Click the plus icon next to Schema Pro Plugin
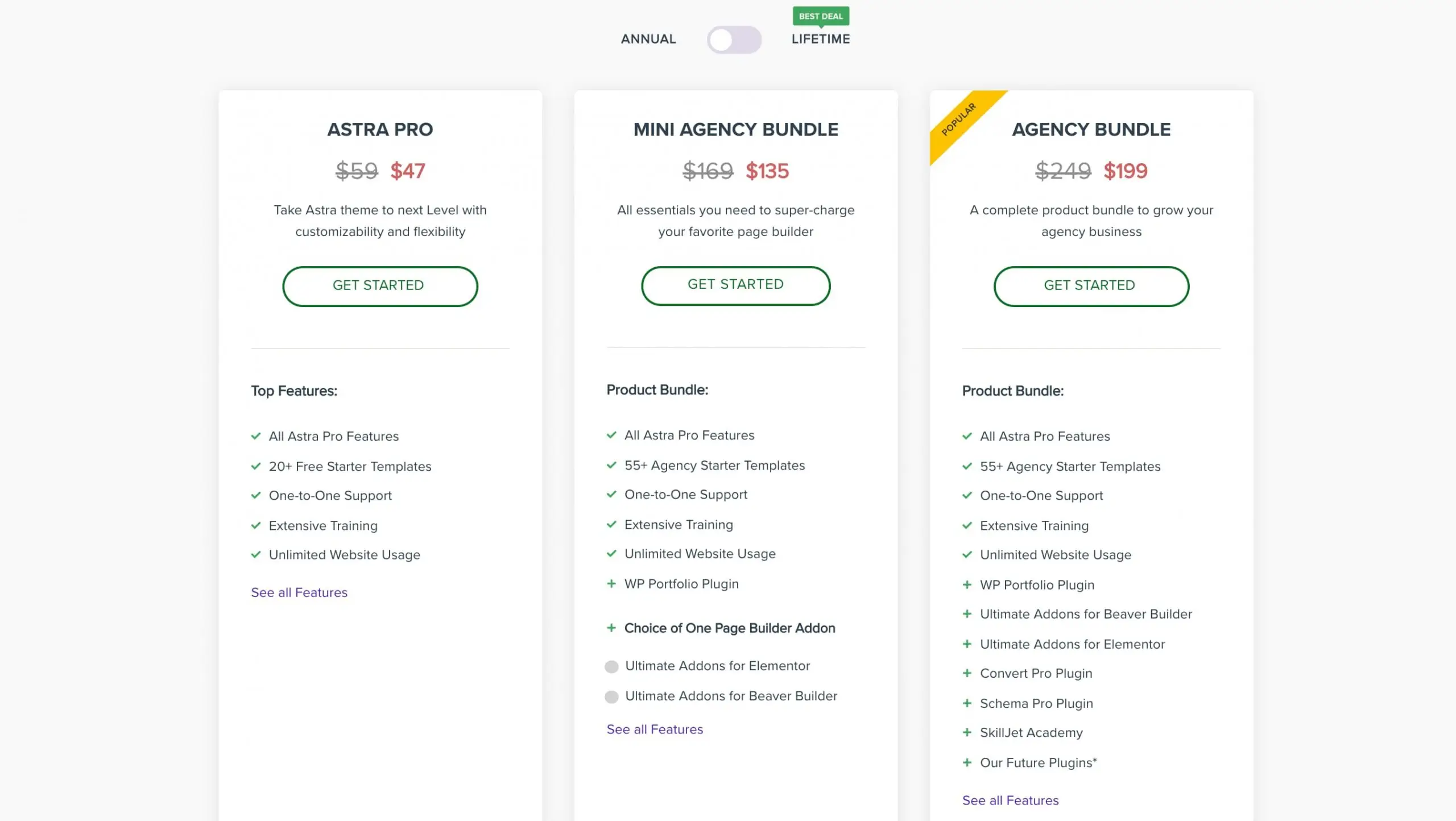The image size is (1456, 821). pos(967,703)
